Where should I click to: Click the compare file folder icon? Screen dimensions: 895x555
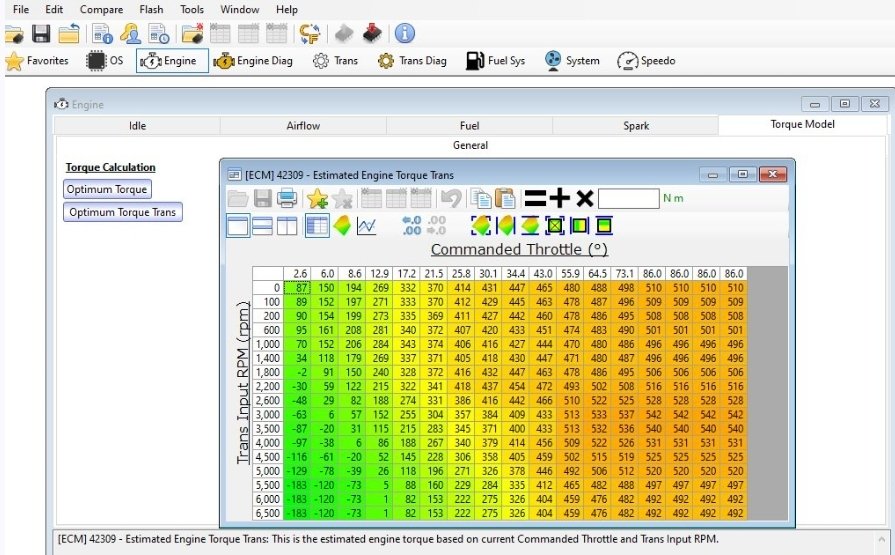tap(193, 34)
